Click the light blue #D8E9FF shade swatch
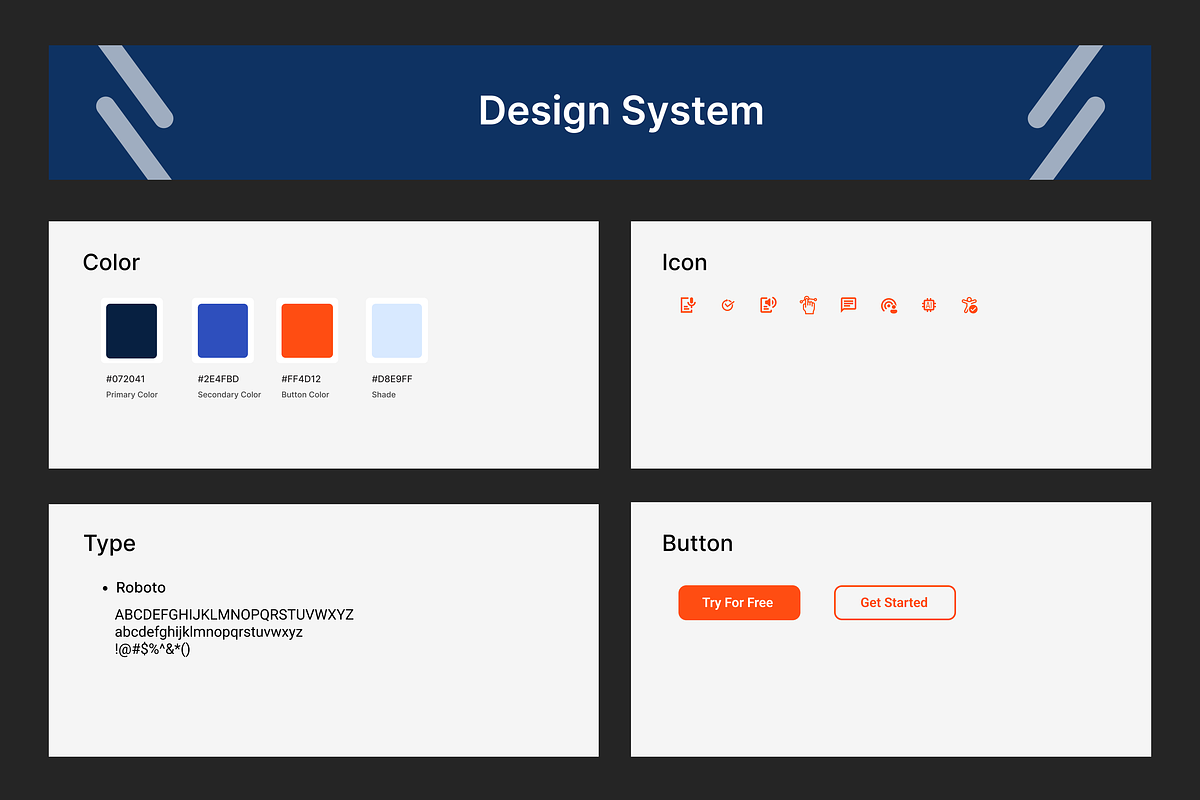The image size is (1200, 800). pyautogui.click(x=397, y=331)
